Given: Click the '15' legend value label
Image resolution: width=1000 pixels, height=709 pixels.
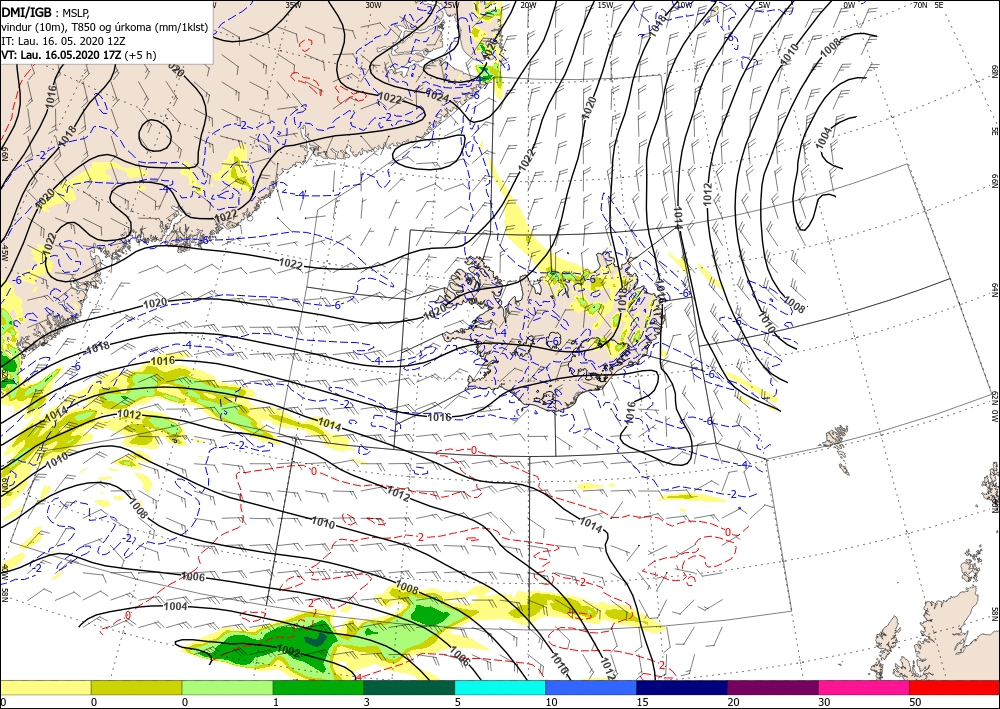Looking at the screenshot, I should coord(644,702).
